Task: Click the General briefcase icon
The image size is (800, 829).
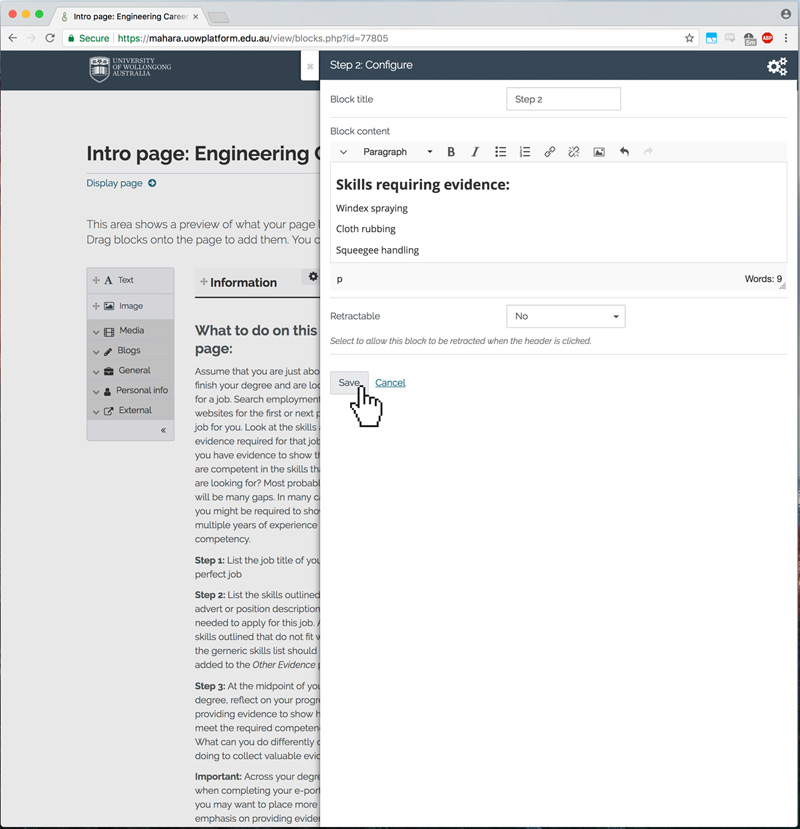Action: [109, 371]
